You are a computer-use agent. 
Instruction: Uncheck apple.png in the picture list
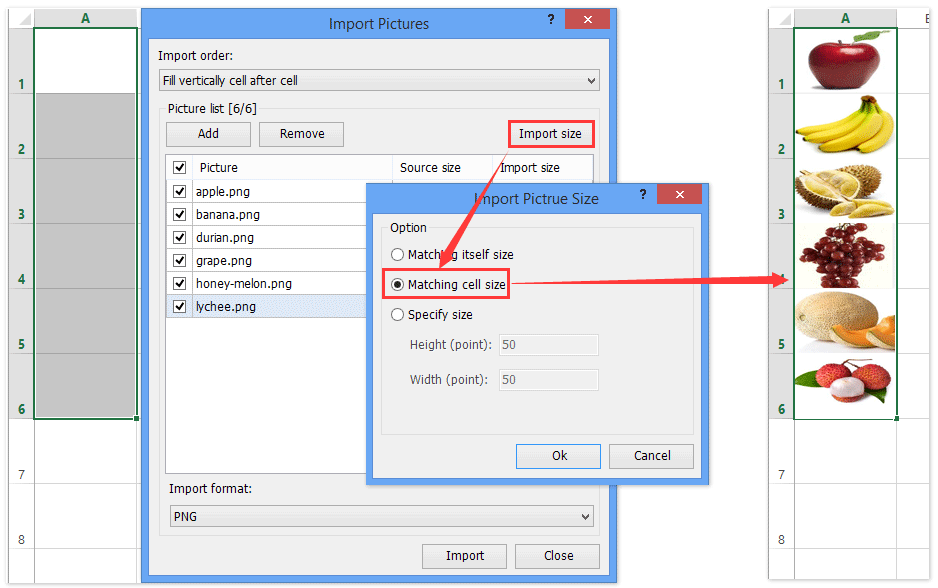(178, 191)
